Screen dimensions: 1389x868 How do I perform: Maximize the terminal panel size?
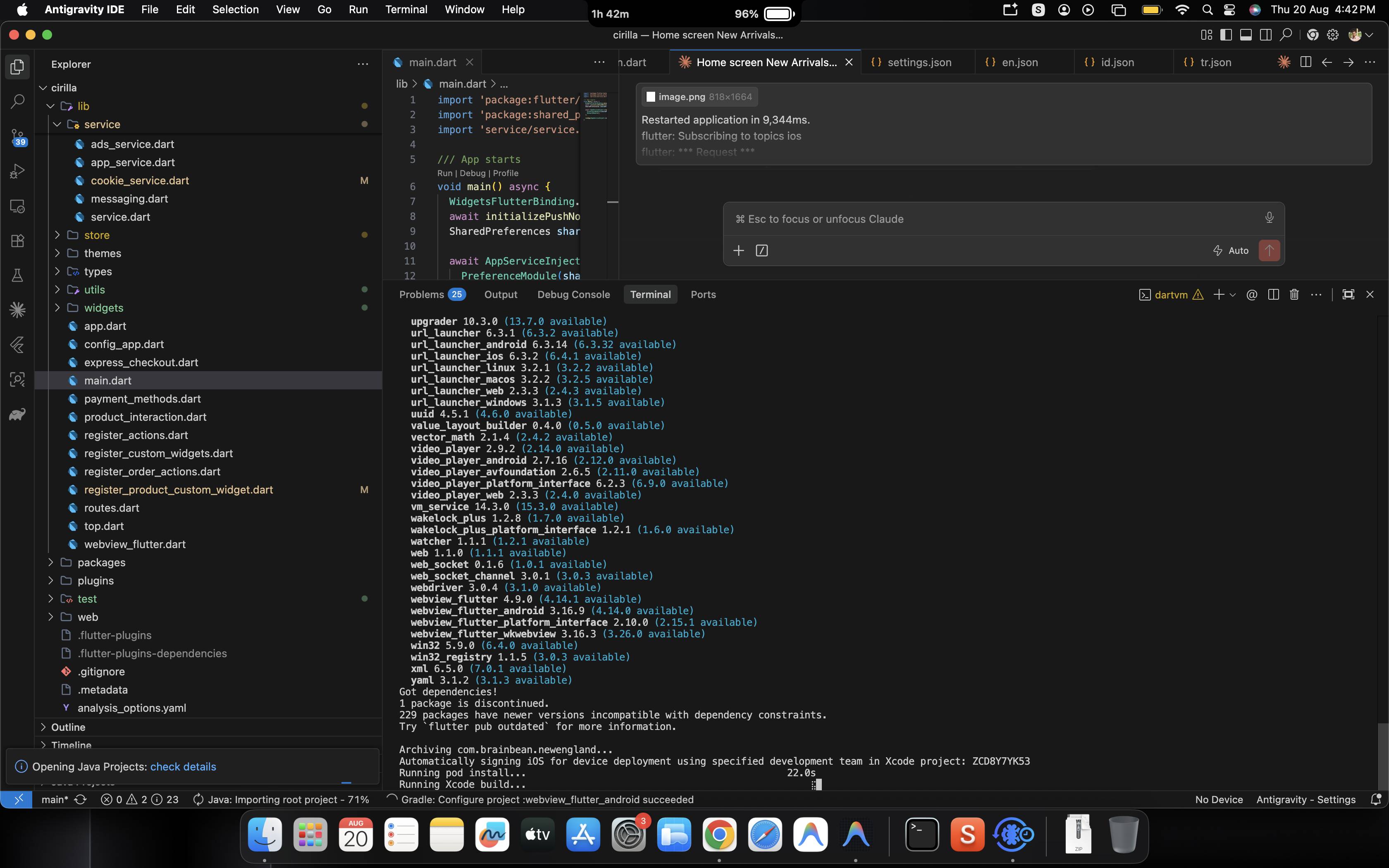(x=1348, y=294)
